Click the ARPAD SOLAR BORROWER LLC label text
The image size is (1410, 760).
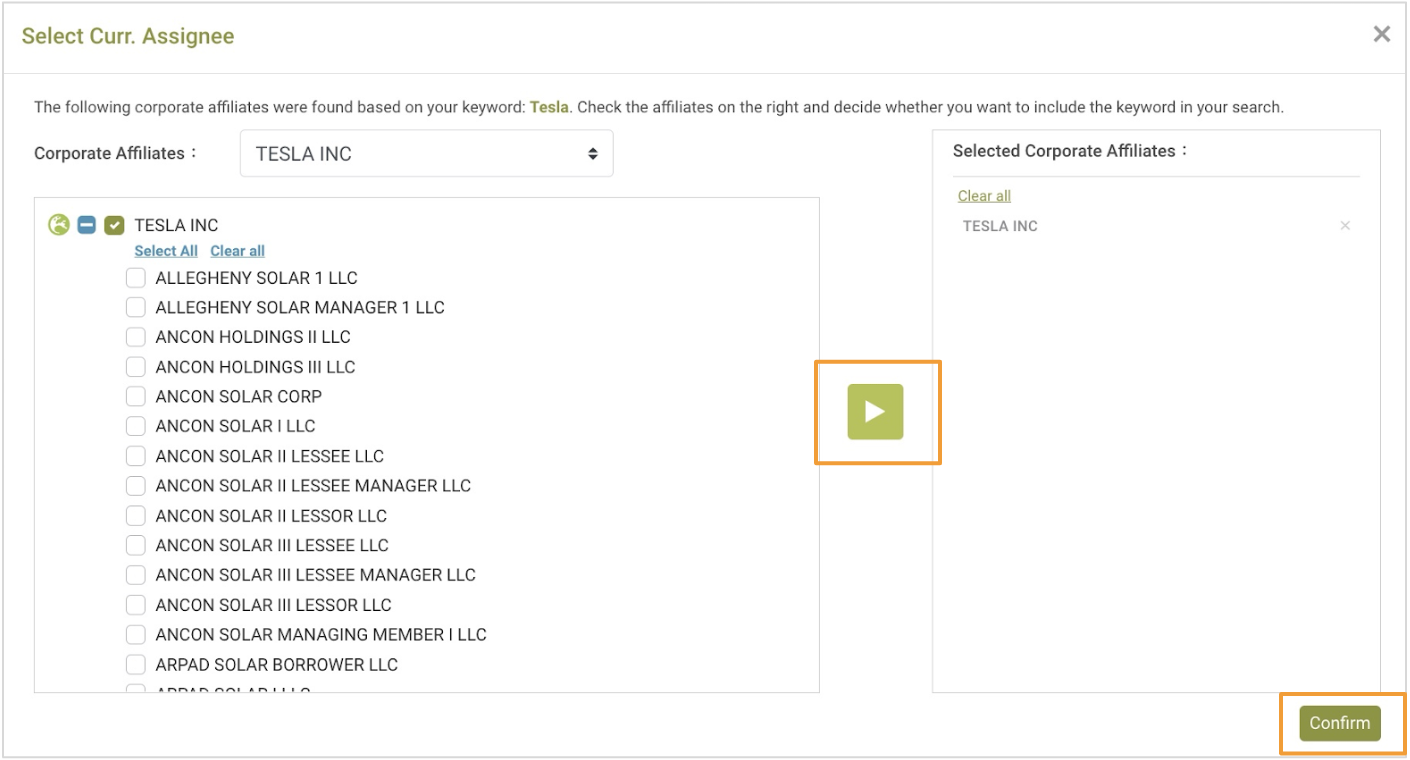pyautogui.click(x=276, y=664)
